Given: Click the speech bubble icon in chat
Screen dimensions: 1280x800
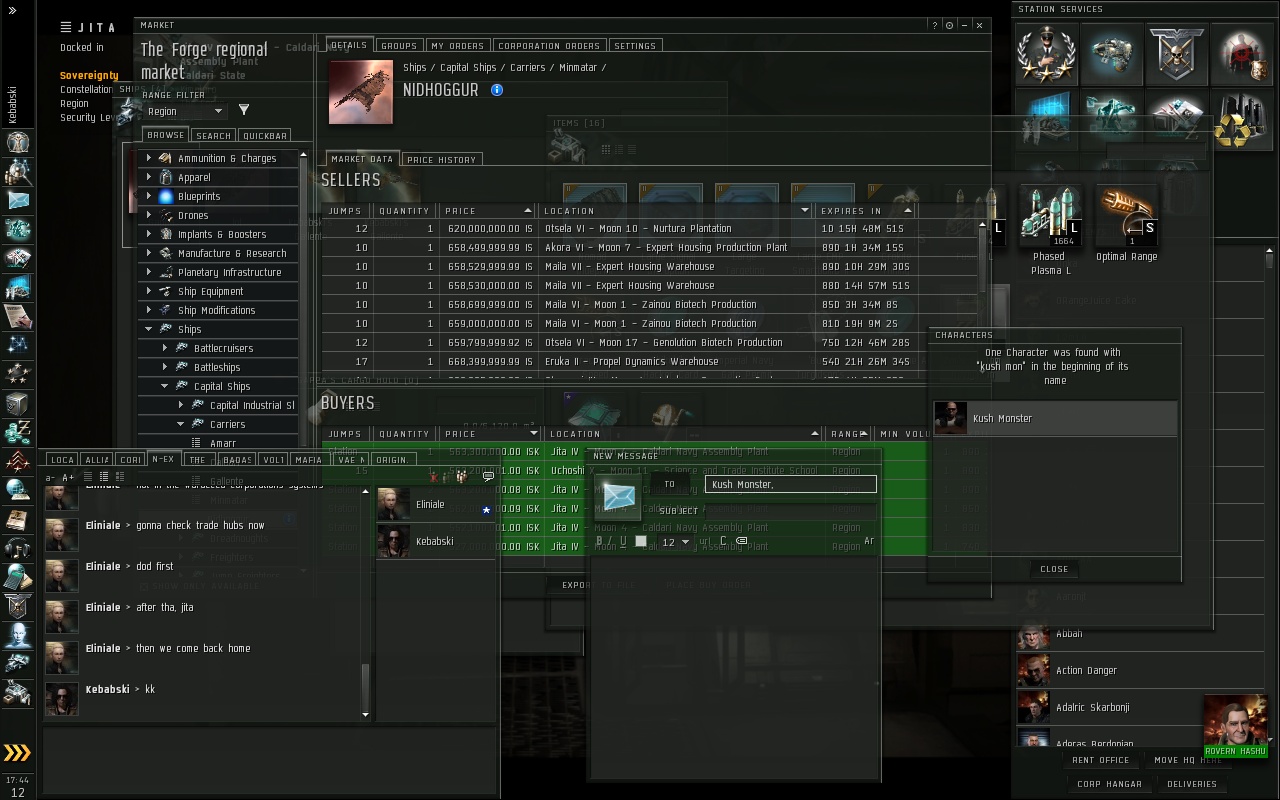Looking at the screenshot, I should click(x=488, y=477).
